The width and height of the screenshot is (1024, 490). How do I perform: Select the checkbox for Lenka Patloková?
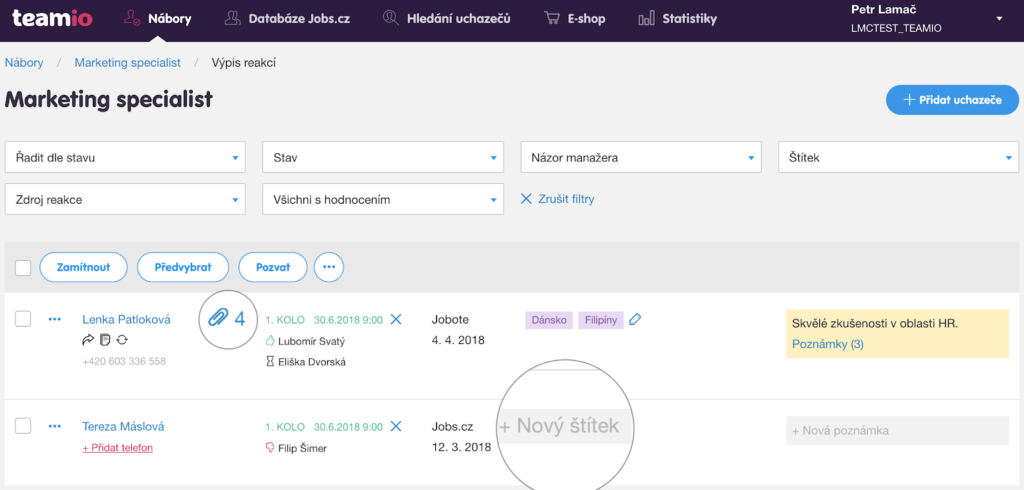coord(23,319)
